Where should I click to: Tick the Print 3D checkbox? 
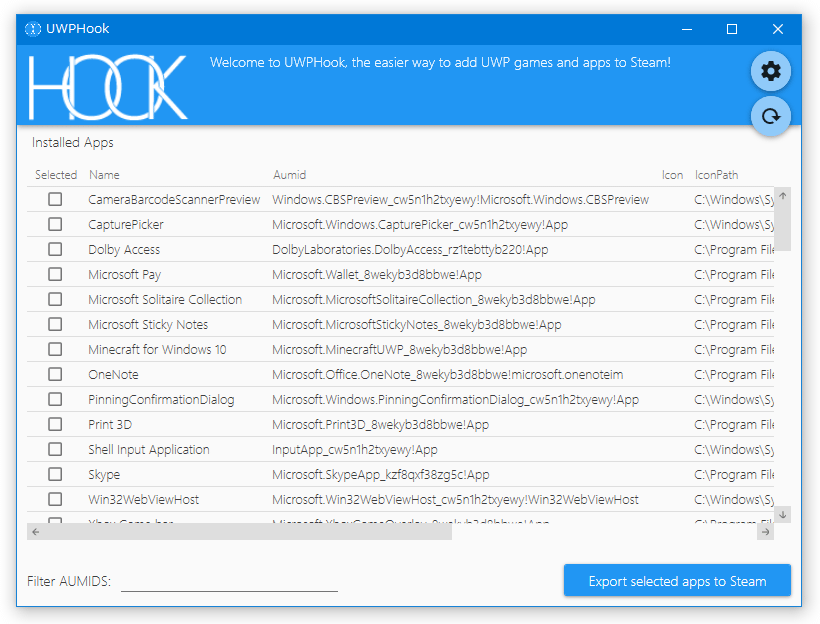point(55,424)
